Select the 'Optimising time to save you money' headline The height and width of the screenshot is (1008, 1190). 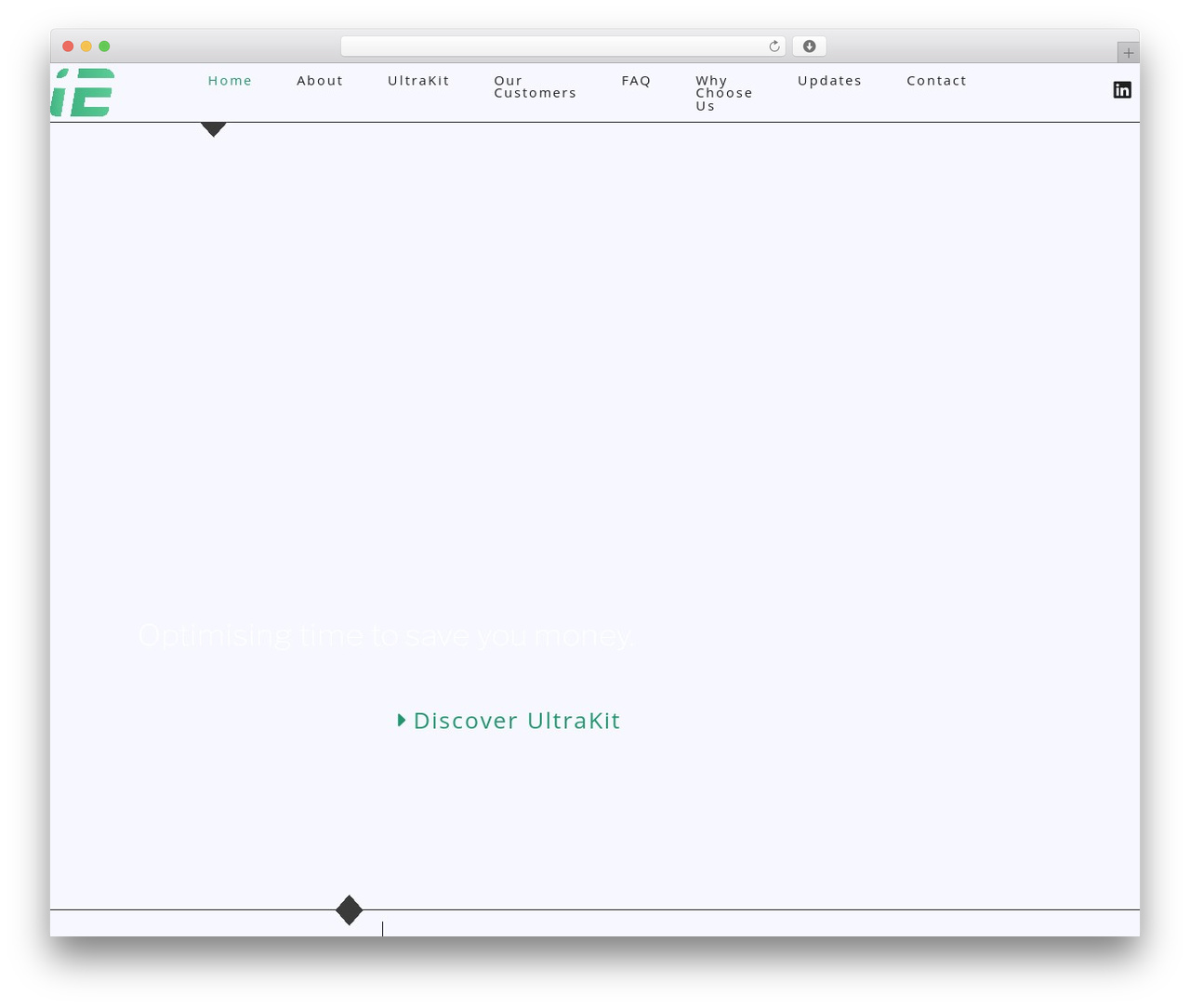[385, 636]
